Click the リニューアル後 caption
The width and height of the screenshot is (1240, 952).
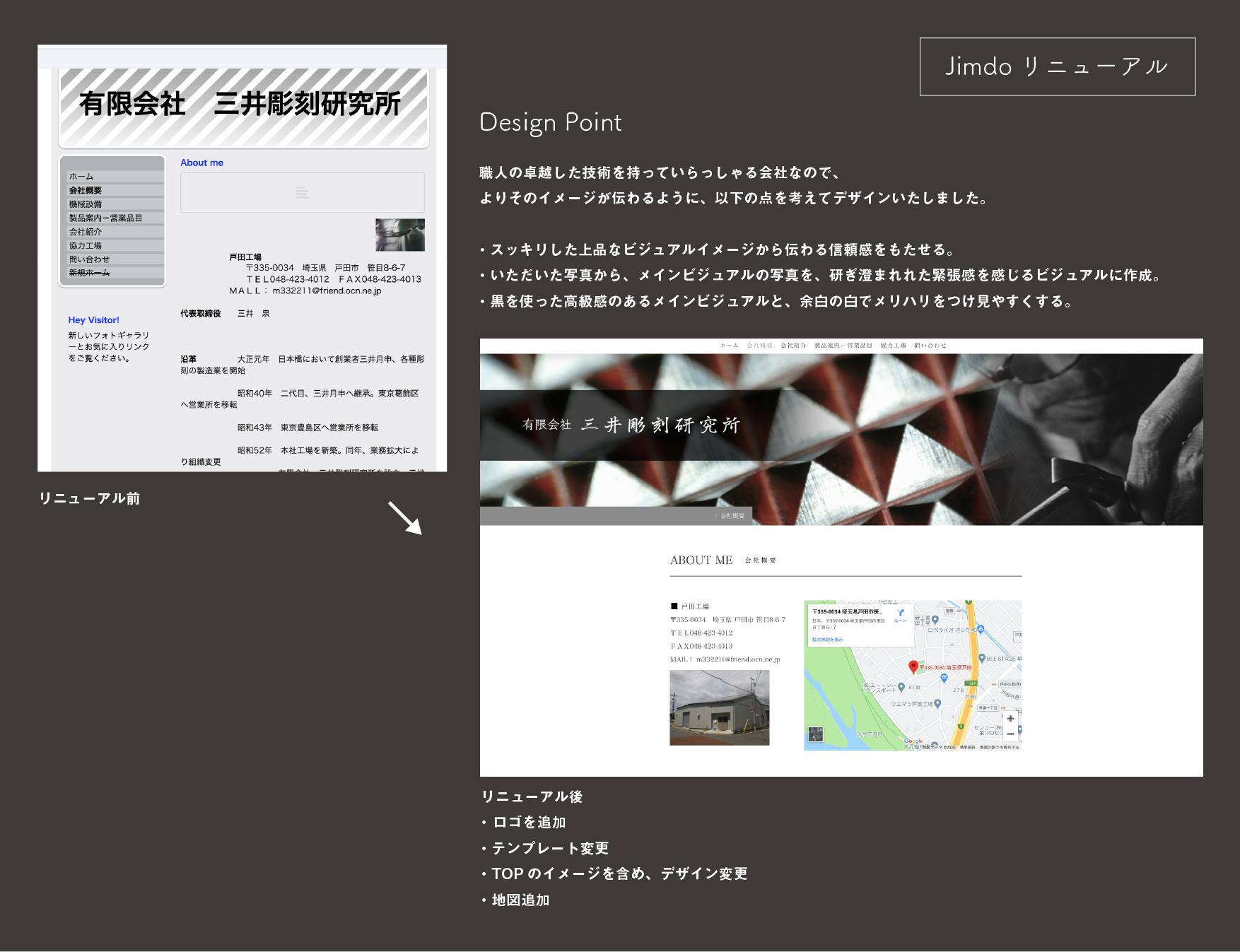click(x=532, y=797)
